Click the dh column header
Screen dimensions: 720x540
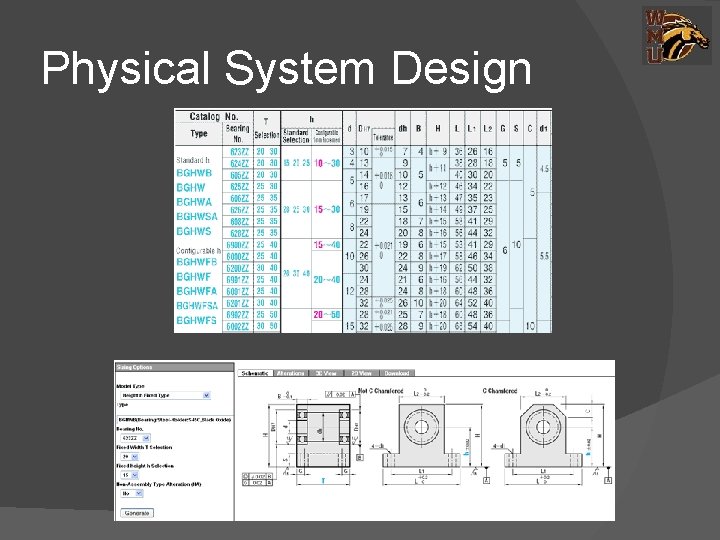click(403, 129)
